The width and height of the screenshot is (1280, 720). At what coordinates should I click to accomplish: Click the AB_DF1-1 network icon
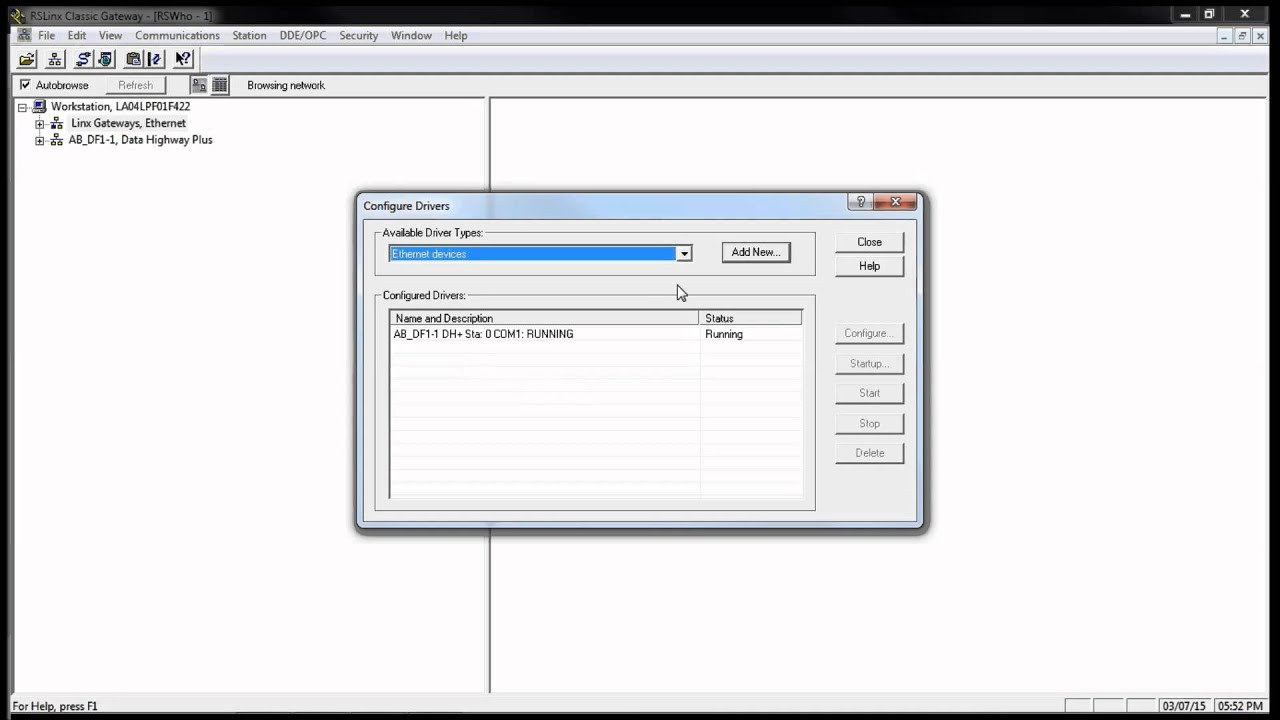click(x=56, y=140)
